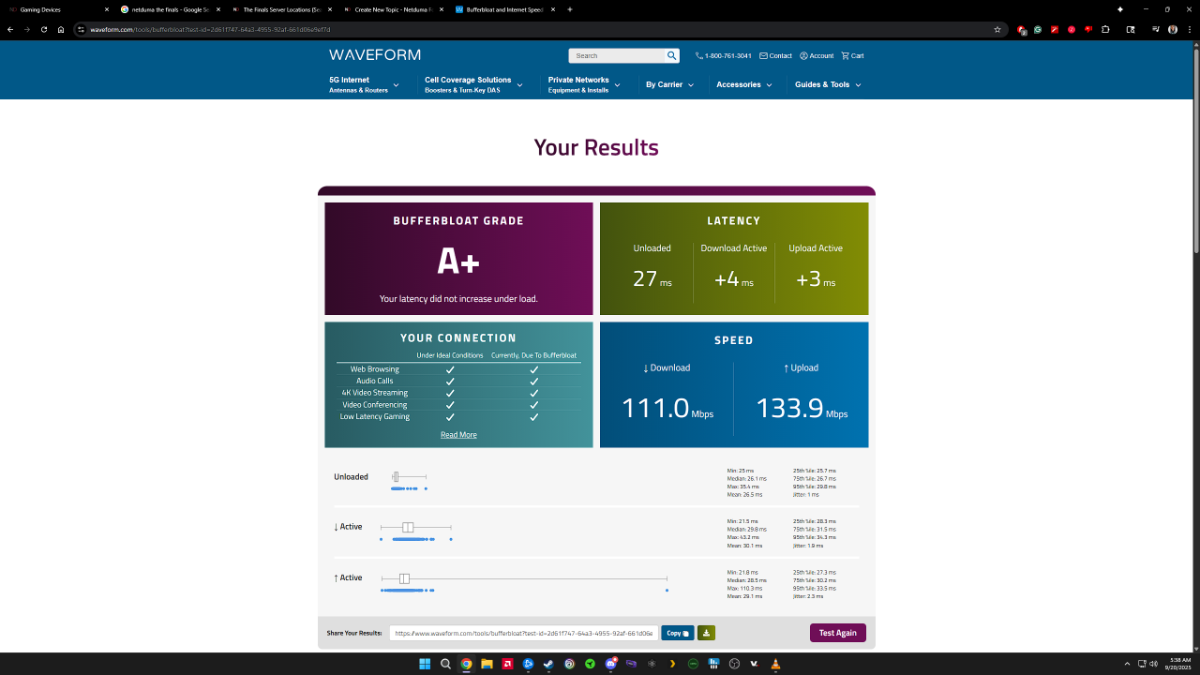This screenshot has height=675, width=1200.
Task: Open the Account page in the header
Action: 816,56
